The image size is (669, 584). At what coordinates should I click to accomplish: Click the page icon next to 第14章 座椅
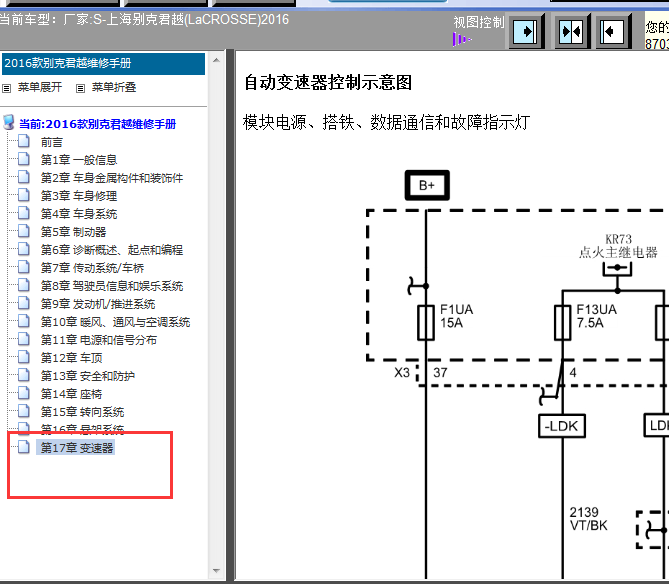tap(23, 393)
